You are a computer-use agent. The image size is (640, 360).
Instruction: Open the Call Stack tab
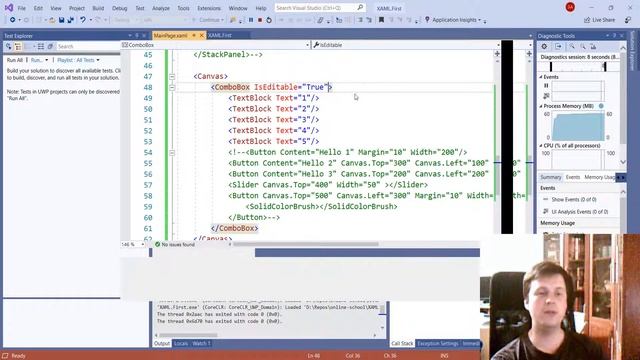point(402,343)
